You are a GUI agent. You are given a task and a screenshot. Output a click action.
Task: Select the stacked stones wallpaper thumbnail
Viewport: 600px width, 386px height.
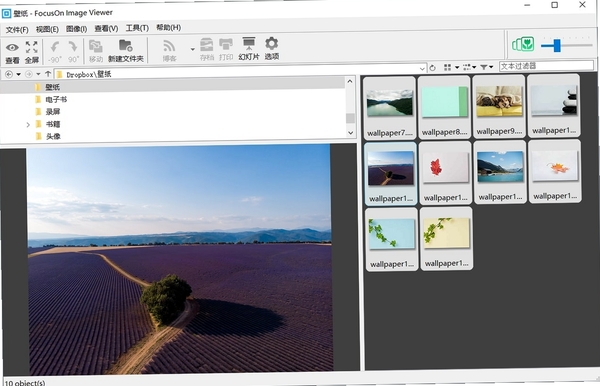coord(553,105)
